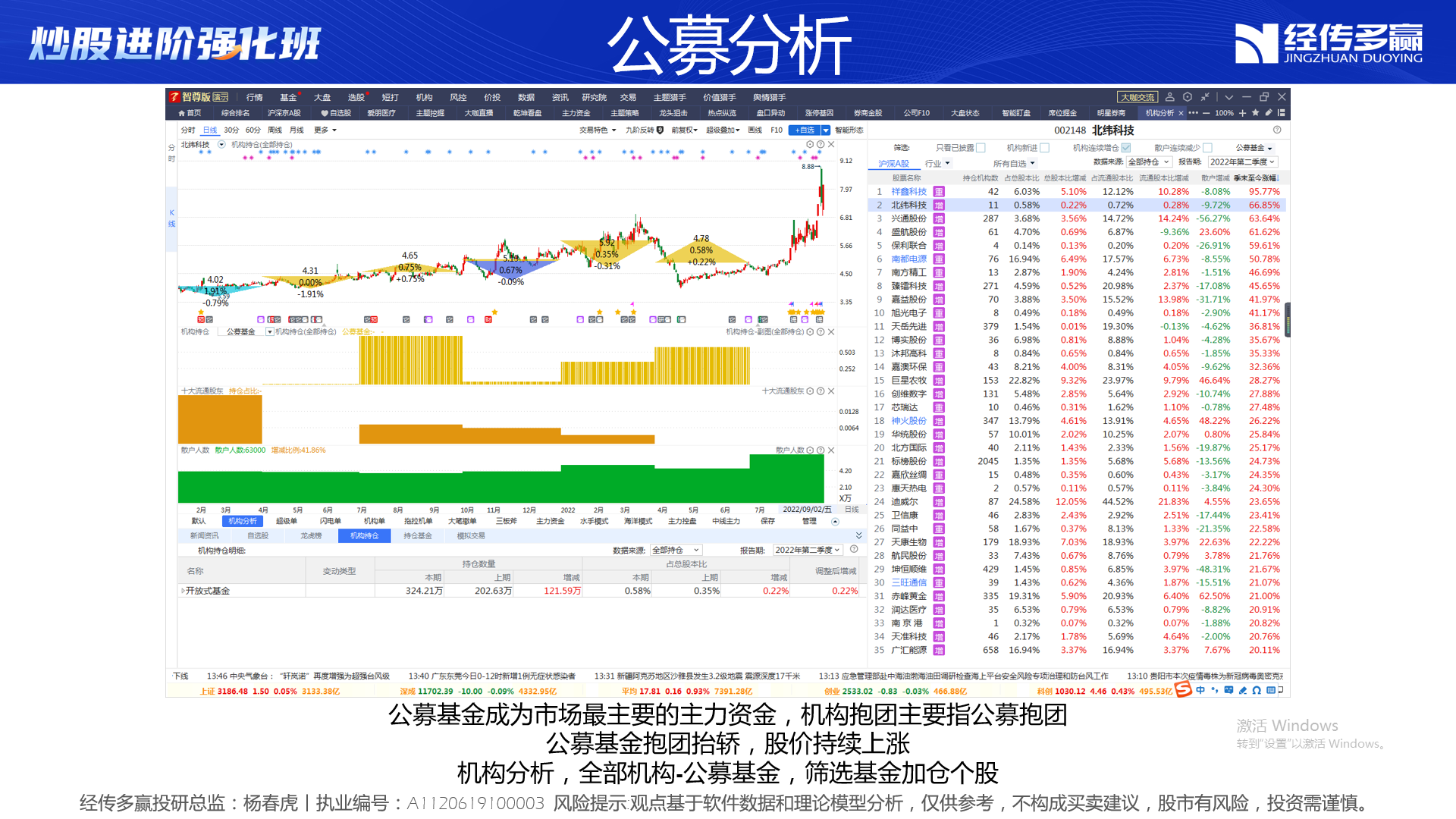Screen dimensions: 1456x819
Task: Click the 重 badge beside 祥鑫科技 row
Action: pyautogui.click(x=939, y=192)
